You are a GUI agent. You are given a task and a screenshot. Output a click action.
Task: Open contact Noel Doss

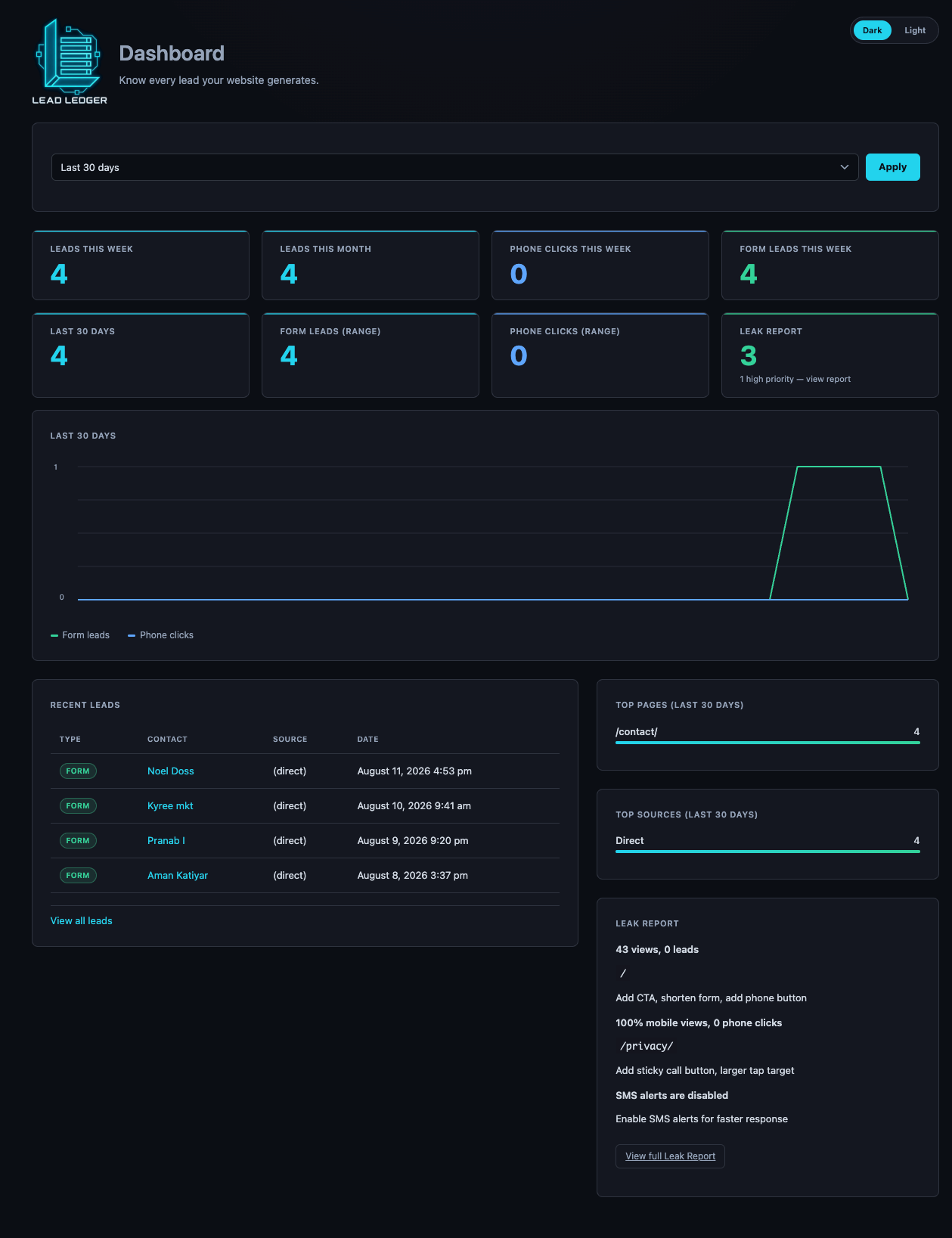(171, 771)
